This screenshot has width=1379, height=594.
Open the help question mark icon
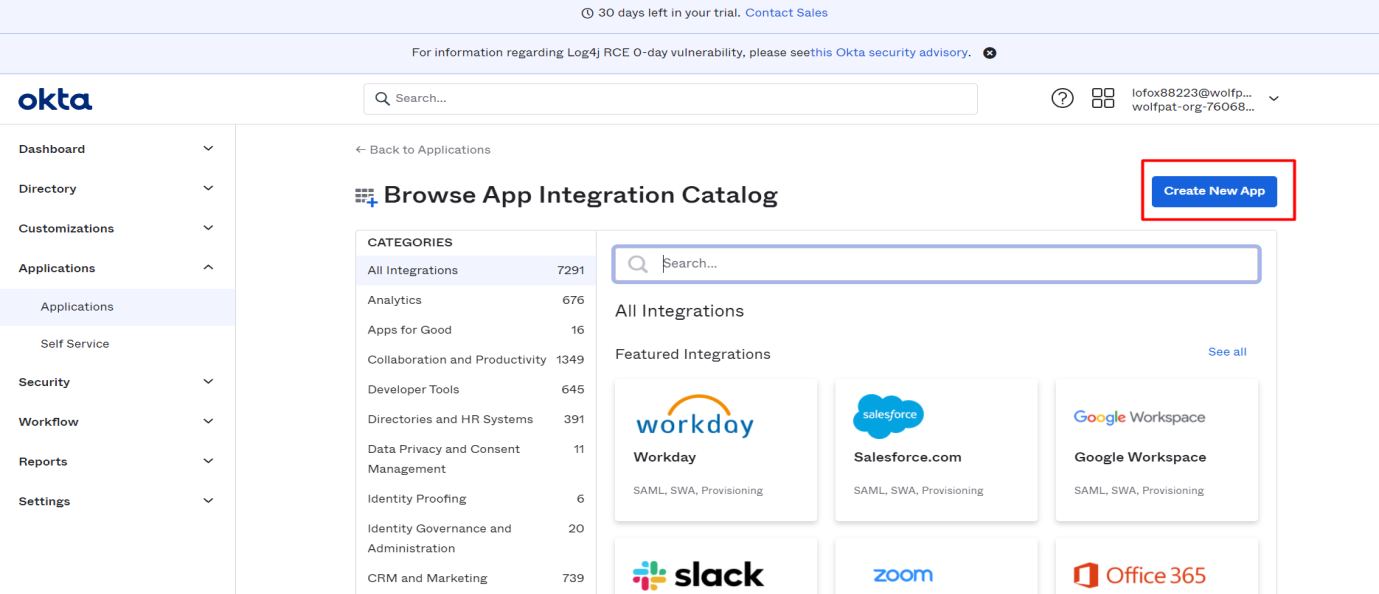coord(1062,98)
